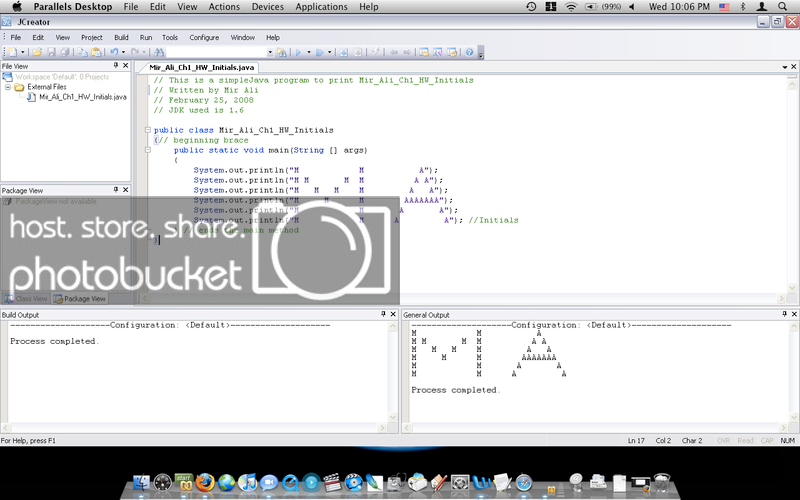
Task: Click inside the toolbar search text field
Action: [x=216, y=52]
